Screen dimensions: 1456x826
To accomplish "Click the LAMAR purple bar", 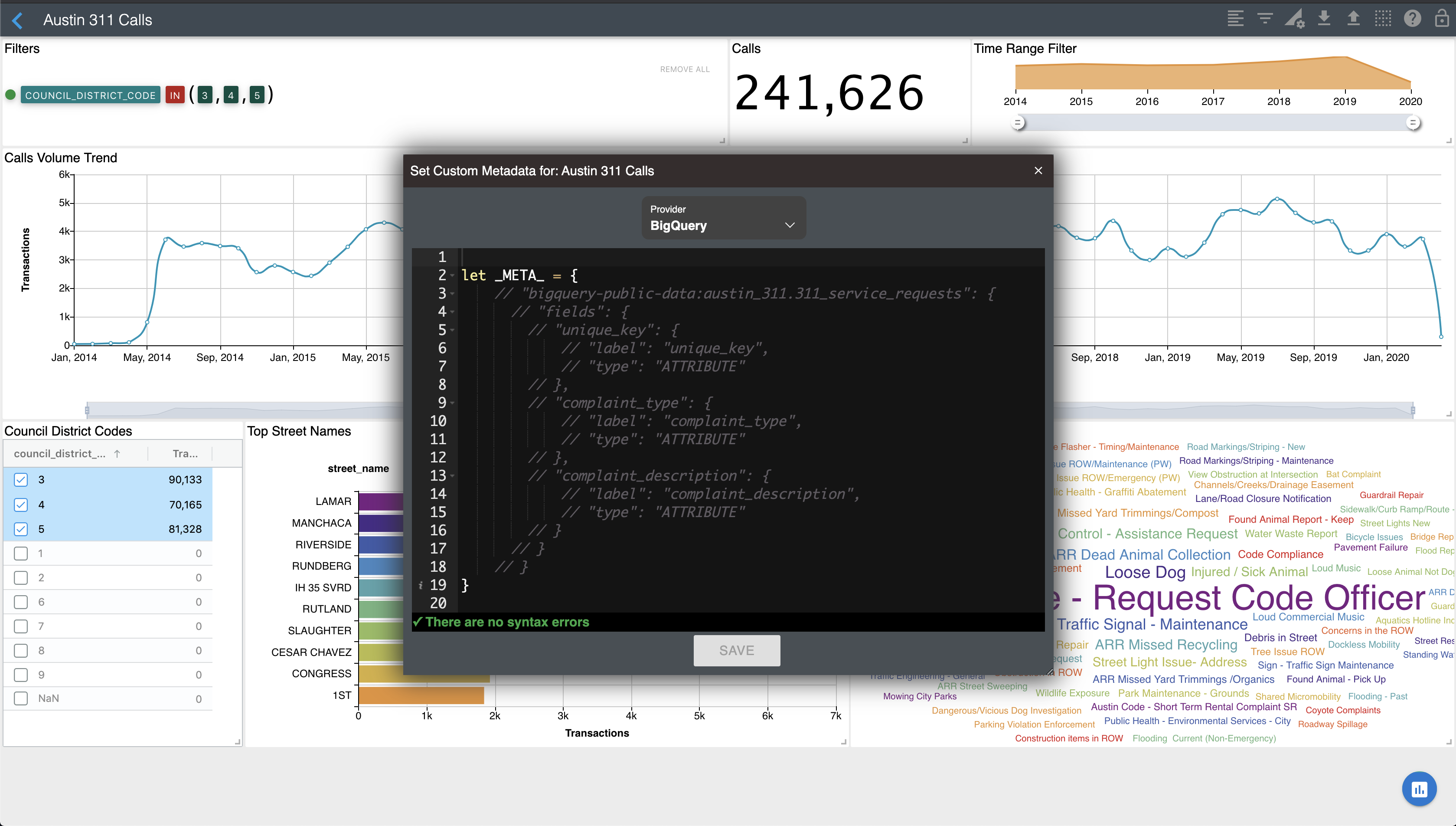I will (380, 501).
